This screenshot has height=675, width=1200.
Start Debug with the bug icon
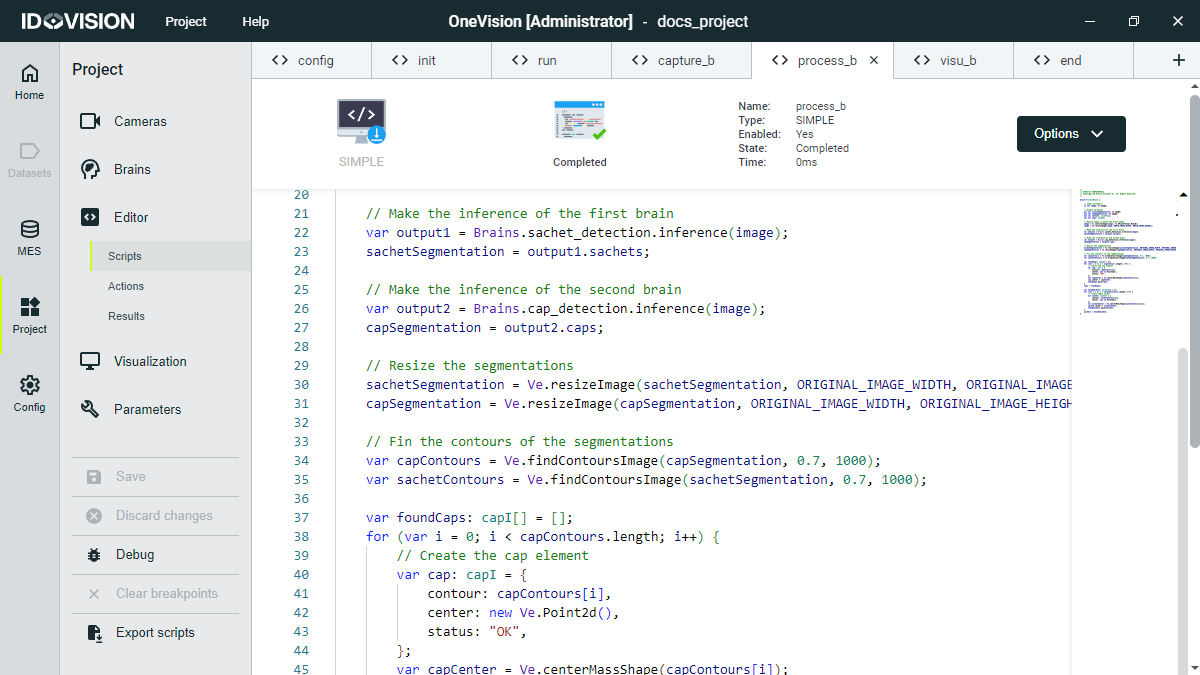click(x=94, y=554)
